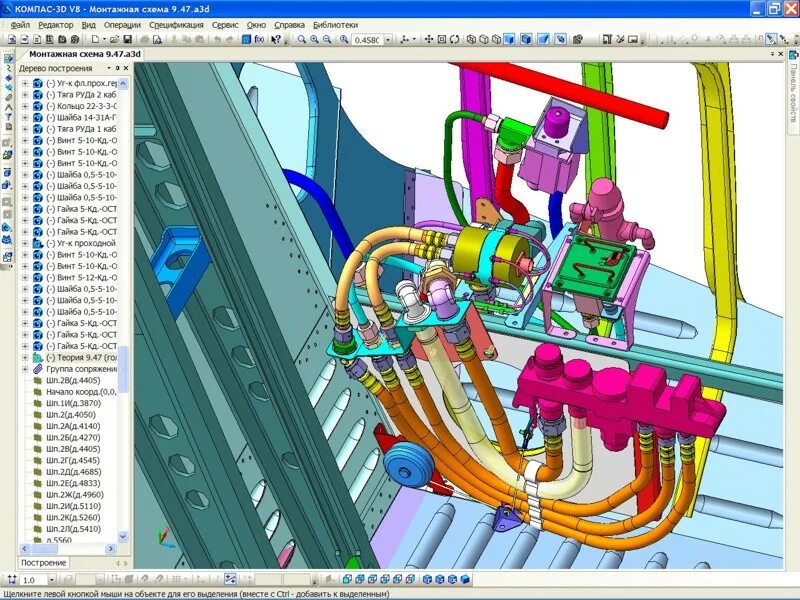This screenshot has width=800, height=600.
Task: Switch model display to wireframe mode
Action: point(471,39)
